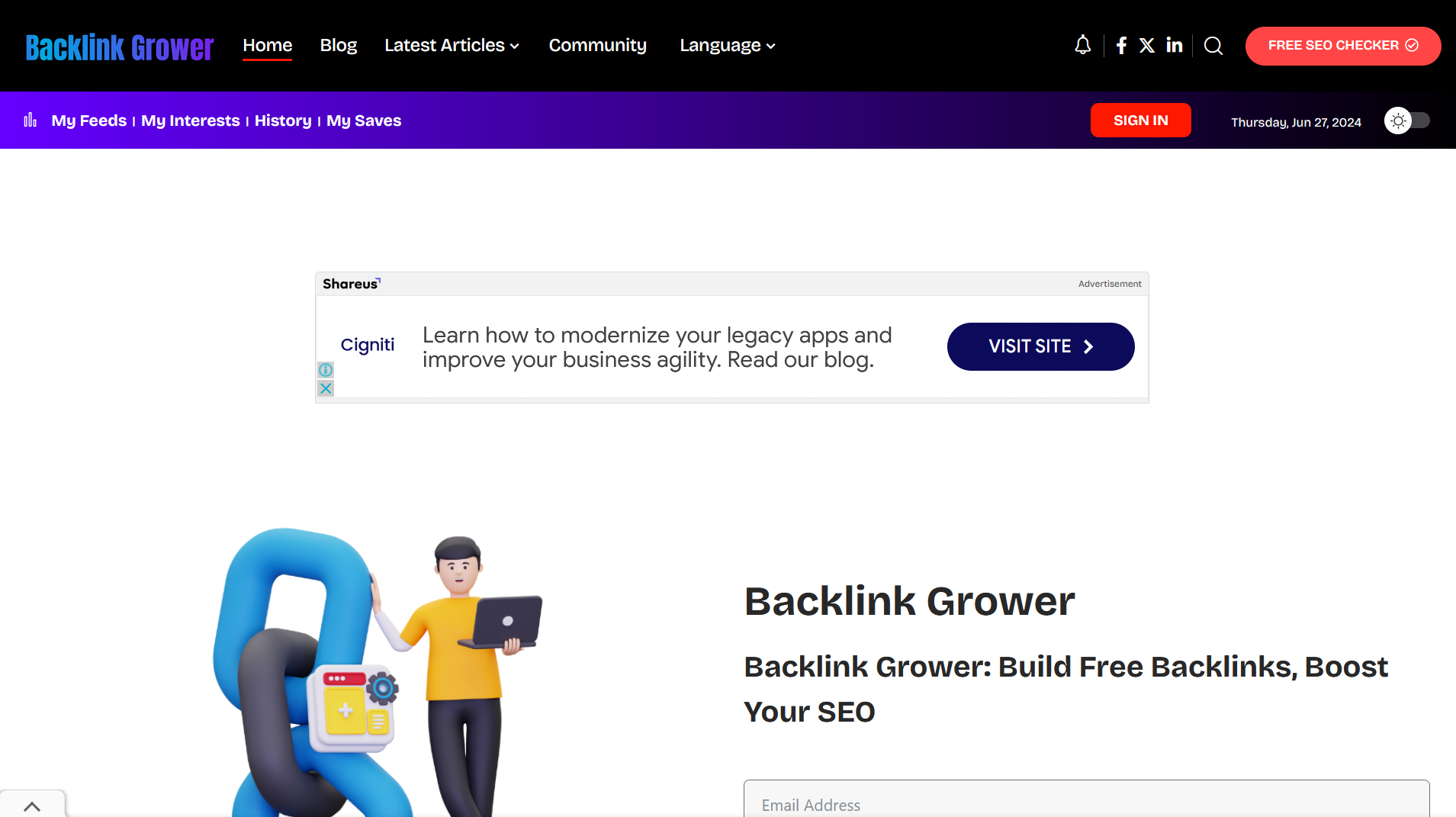This screenshot has width=1456, height=817.
Task: Click the search magnifier icon
Action: [x=1213, y=46]
